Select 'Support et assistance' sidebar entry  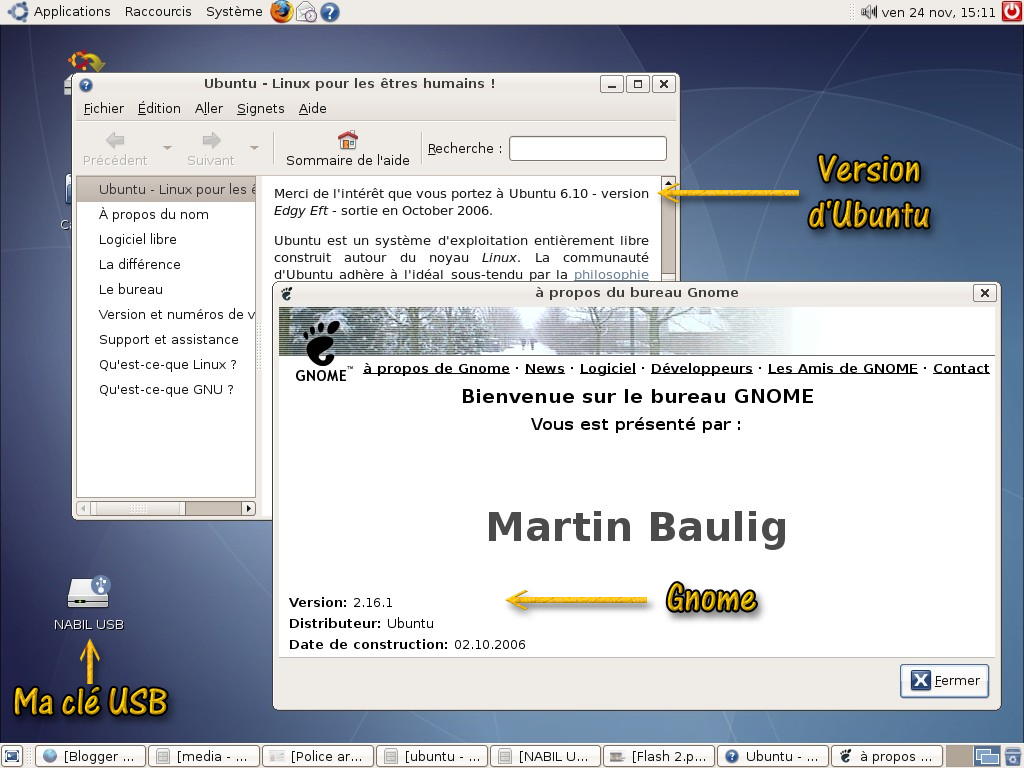coord(166,340)
